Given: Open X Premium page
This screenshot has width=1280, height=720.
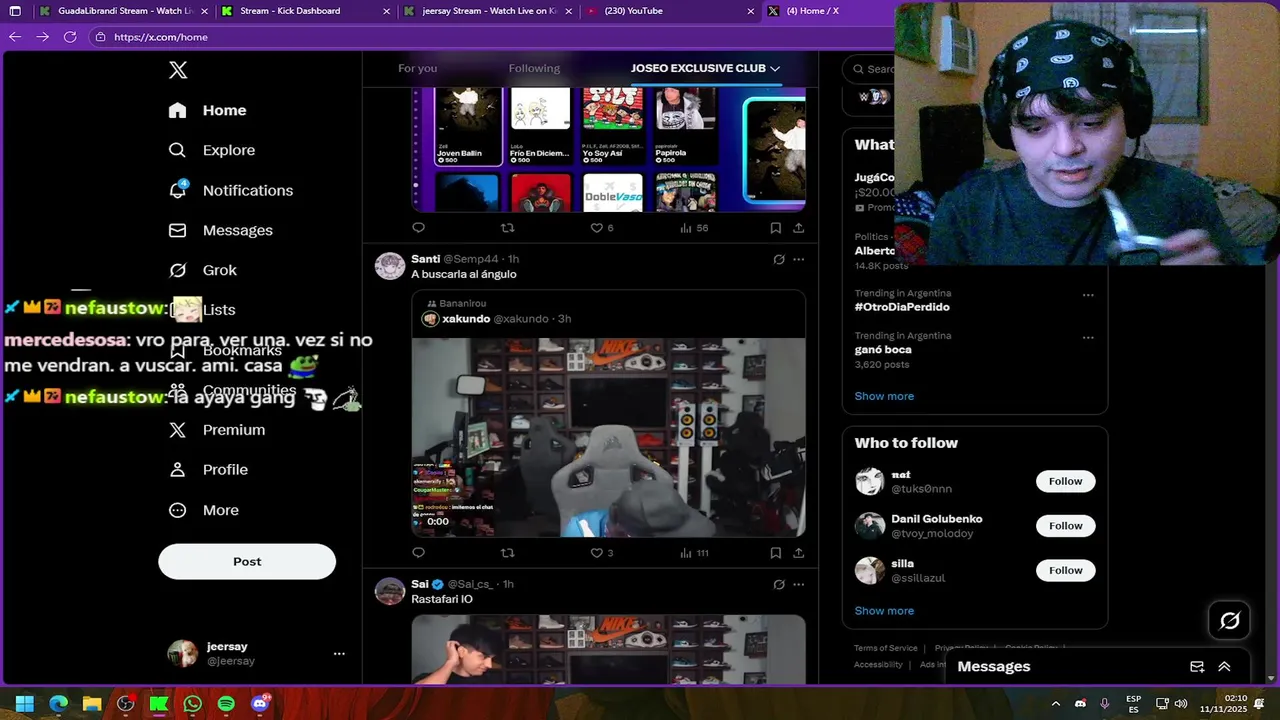Looking at the screenshot, I should point(217,430).
